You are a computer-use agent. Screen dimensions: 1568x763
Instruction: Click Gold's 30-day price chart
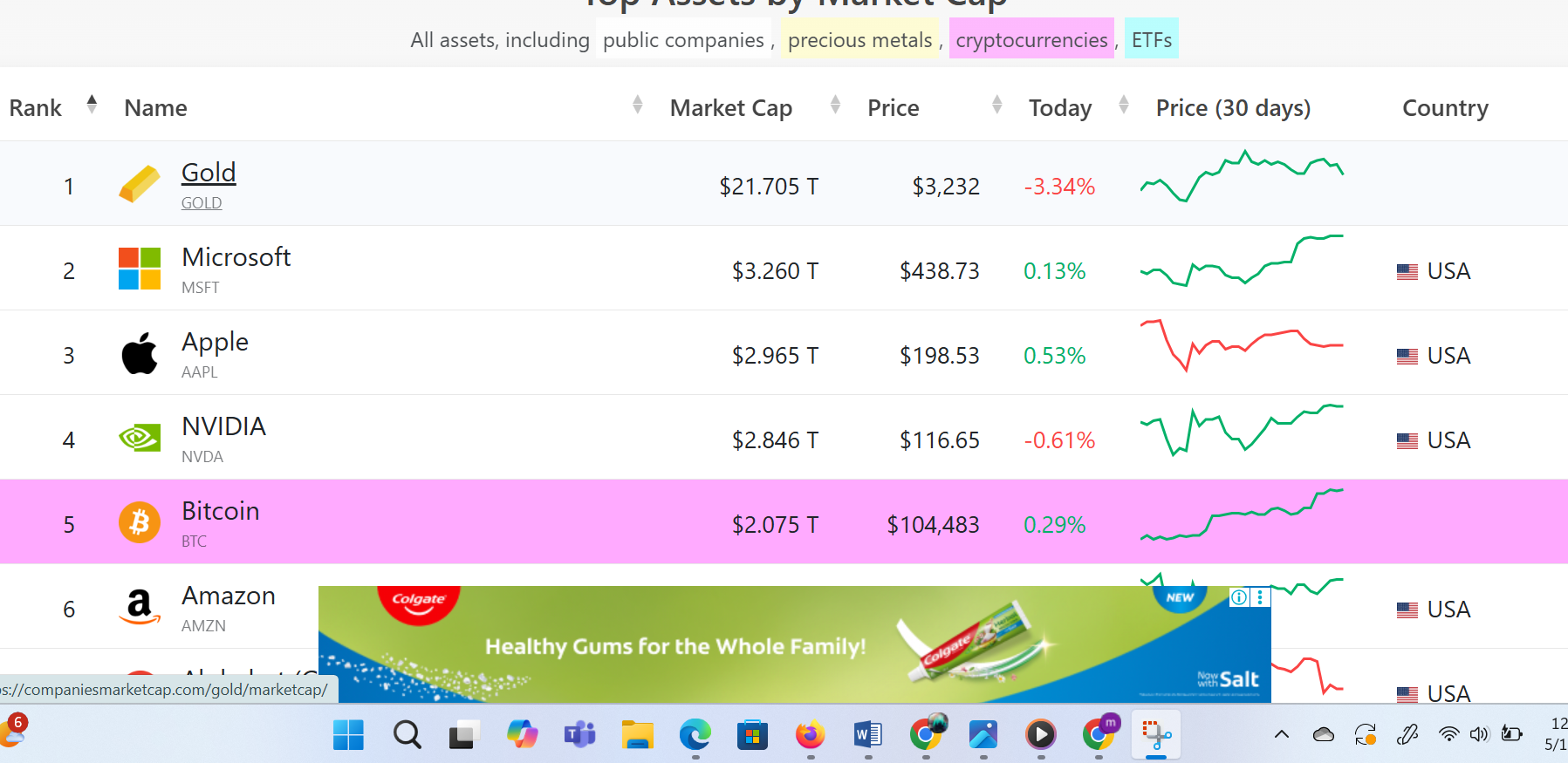[1242, 177]
